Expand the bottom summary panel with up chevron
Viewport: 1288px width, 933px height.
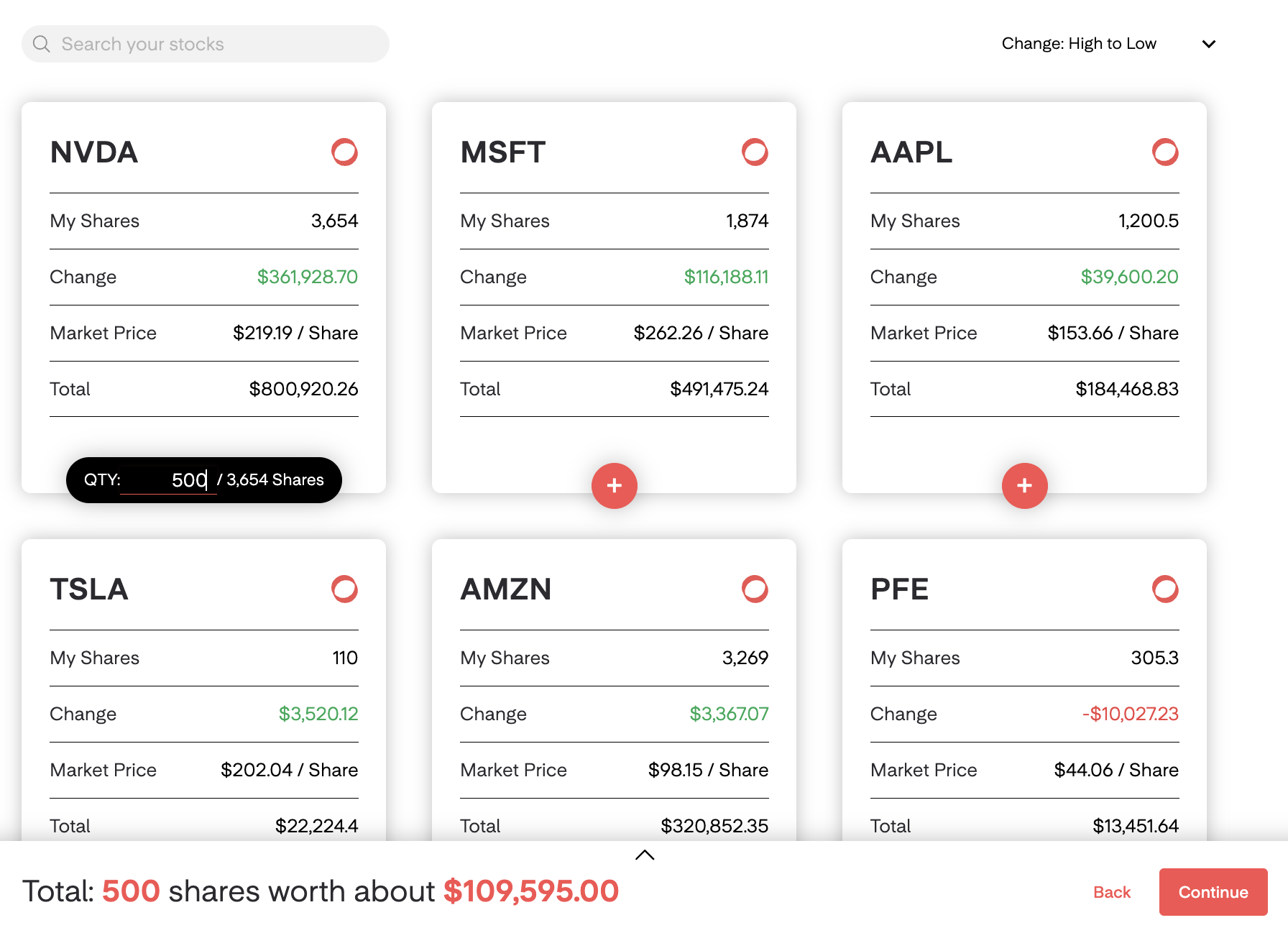pos(645,855)
